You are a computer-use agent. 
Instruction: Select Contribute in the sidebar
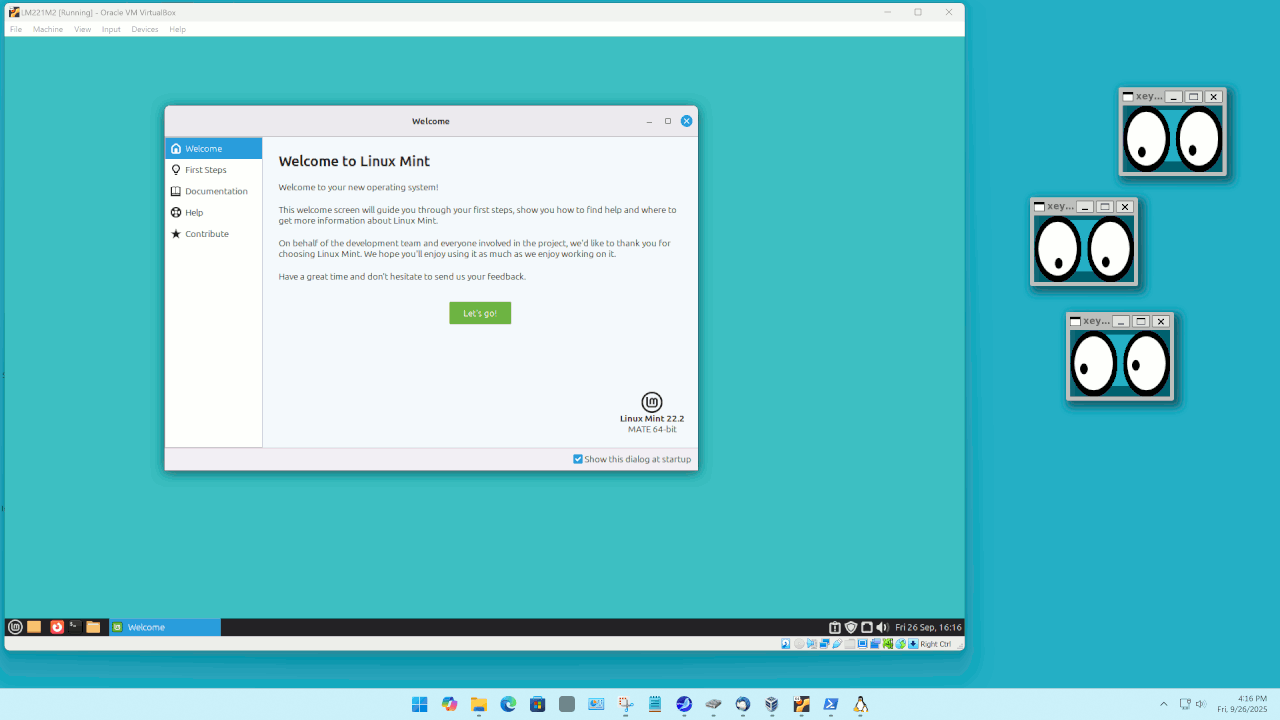[213, 234]
